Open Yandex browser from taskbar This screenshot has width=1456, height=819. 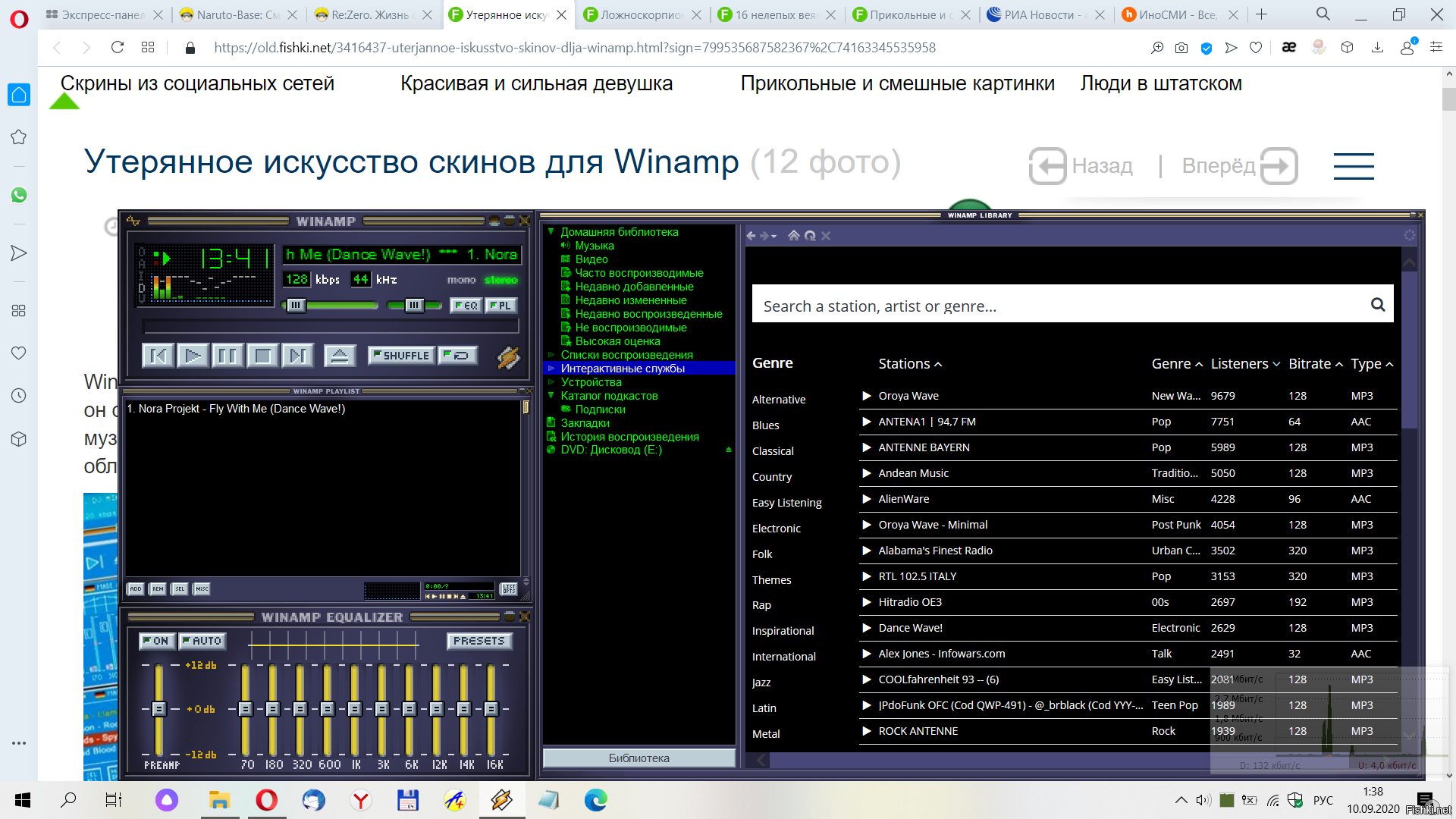[361, 800]
